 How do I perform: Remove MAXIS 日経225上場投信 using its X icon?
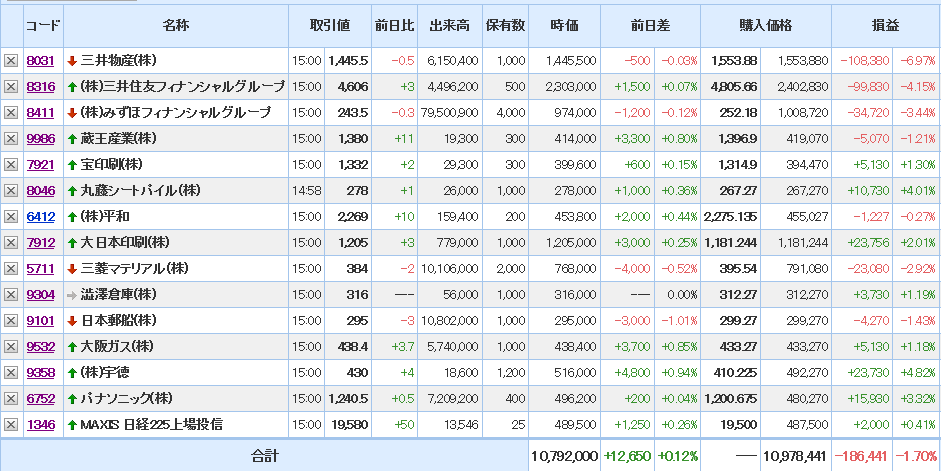11,424
